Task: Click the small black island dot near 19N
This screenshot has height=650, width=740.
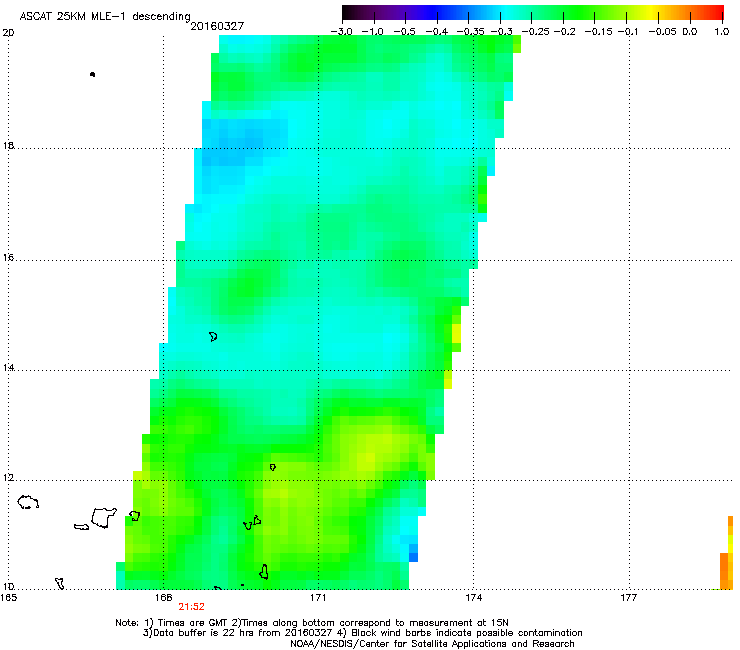Action: point(92,74)
